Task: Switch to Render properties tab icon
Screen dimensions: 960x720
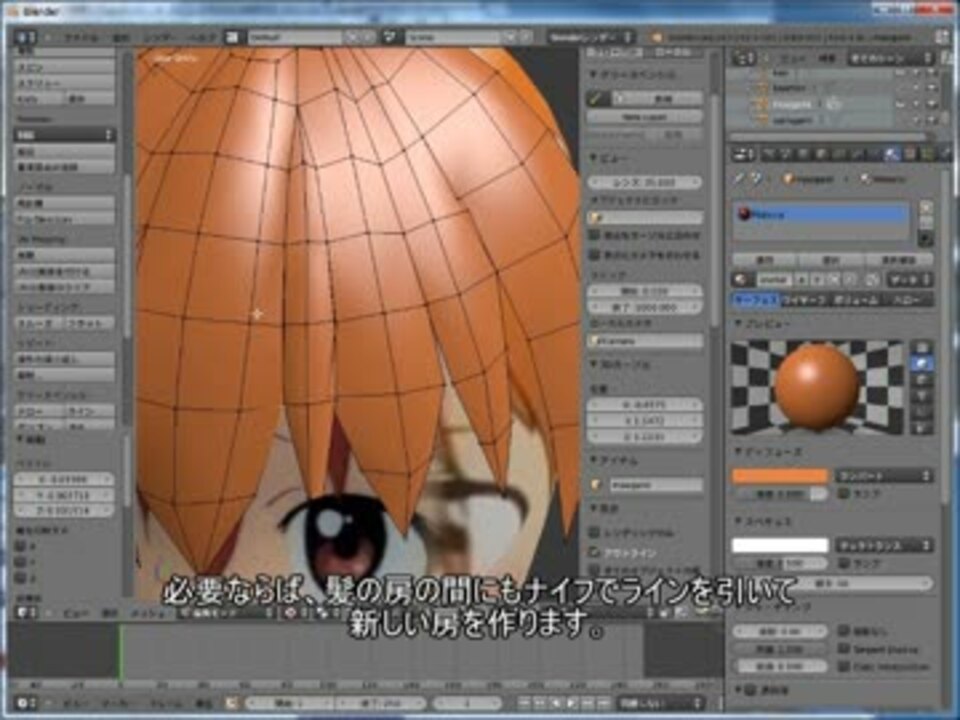Action: pyautogui.click(x=769, y=154)
